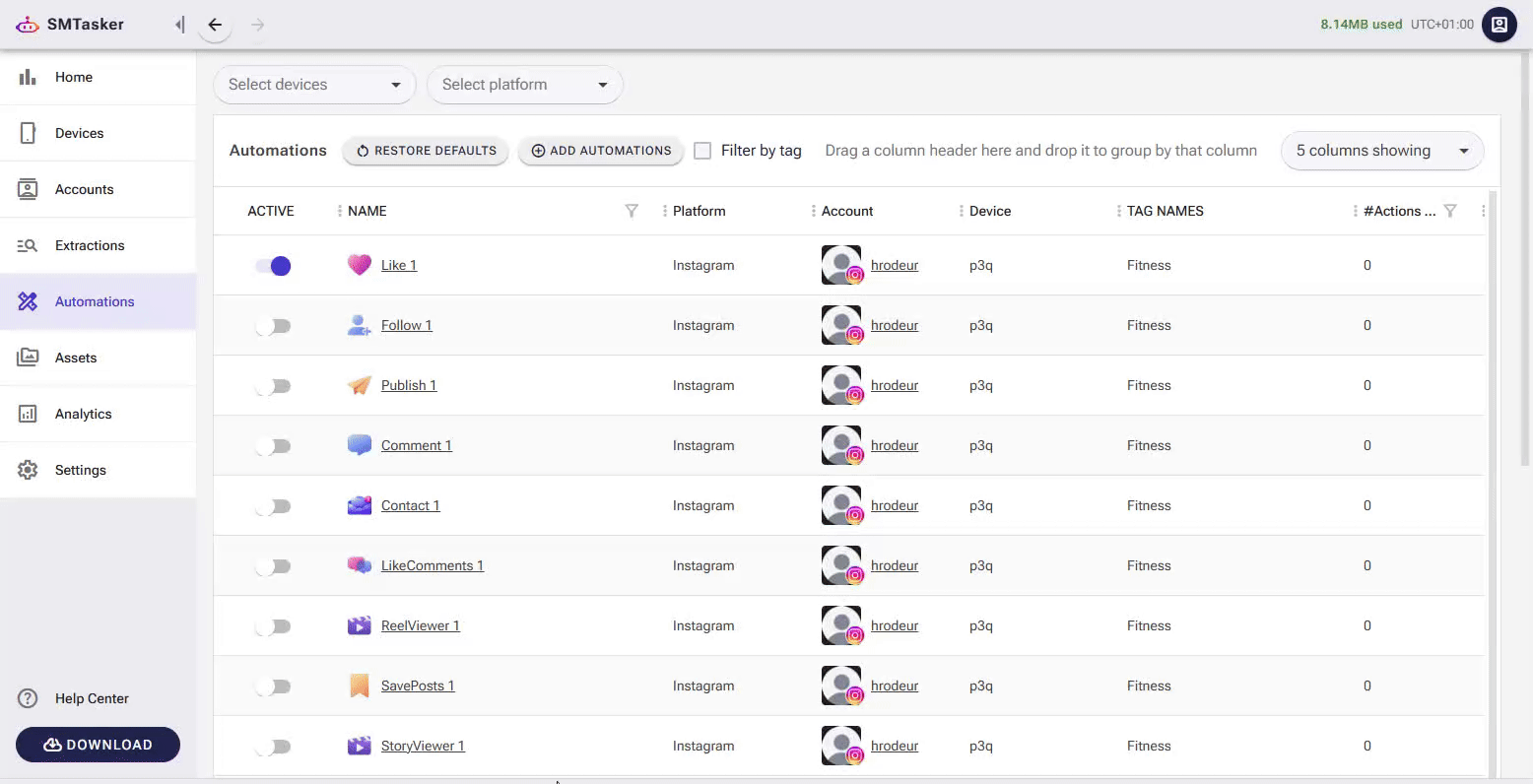1533x784 pixels.
Task: Click the hrodeur avatar in the Publish 1 row
Action: tap(841, 385)
